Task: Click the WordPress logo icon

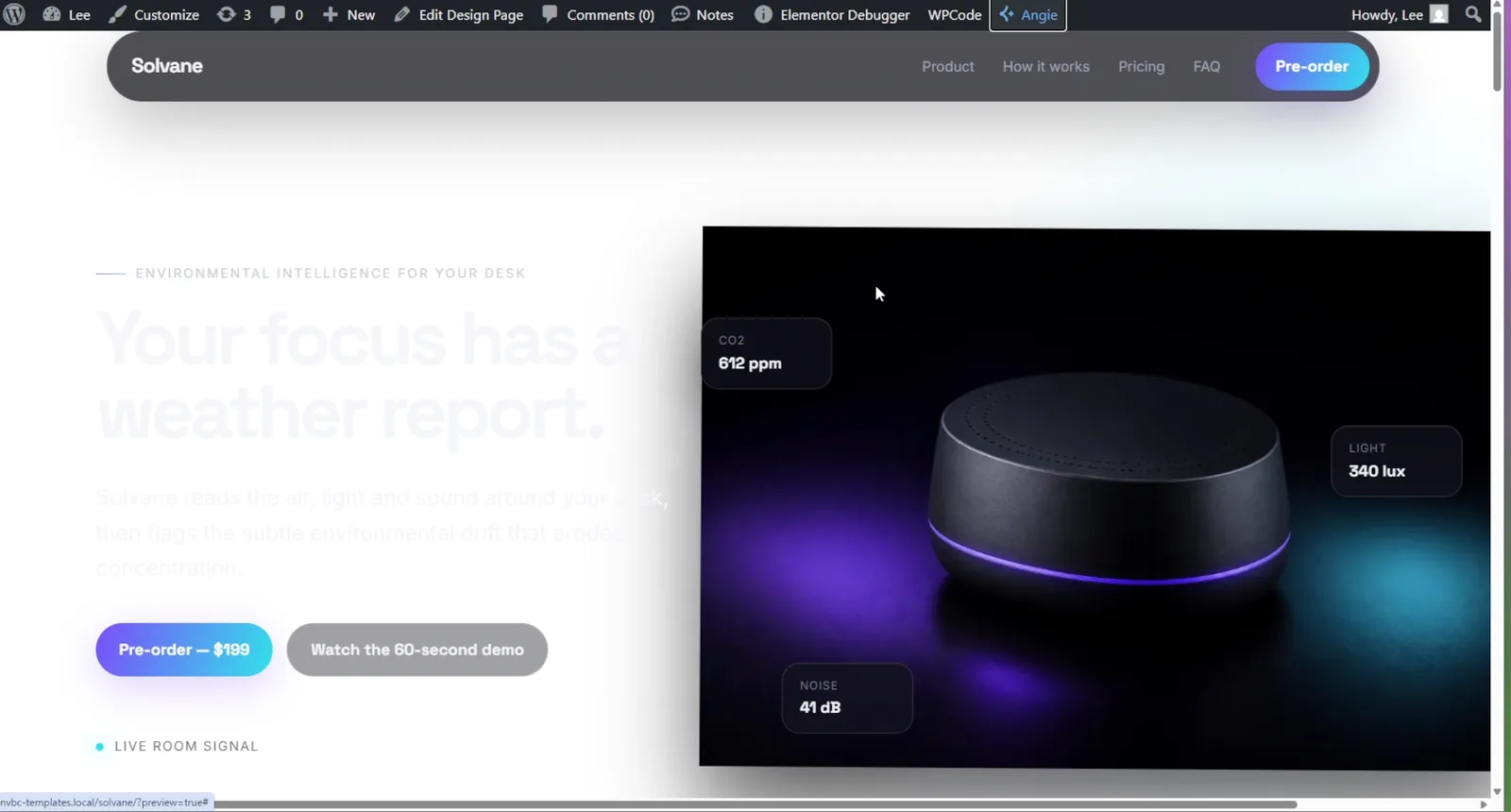Action: click(x=14, y=14)
